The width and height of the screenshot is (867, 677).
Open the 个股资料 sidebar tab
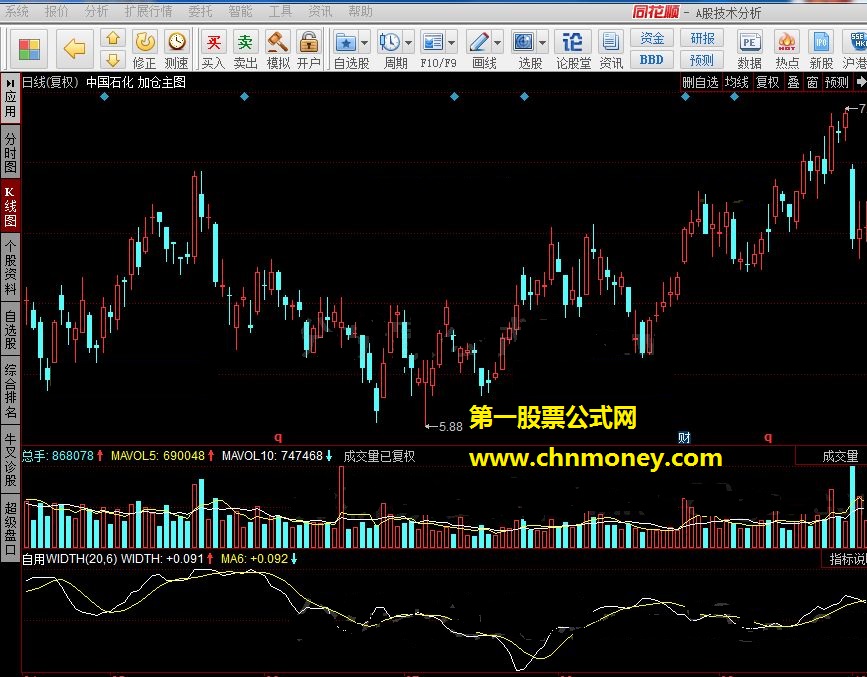pyautogui.click(x=10, y=267)
